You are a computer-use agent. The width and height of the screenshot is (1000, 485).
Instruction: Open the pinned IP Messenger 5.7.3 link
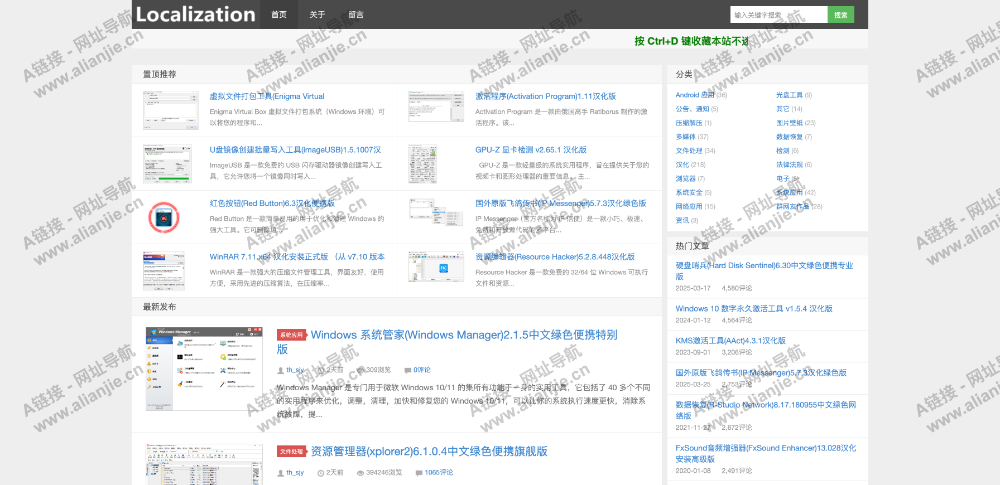pos(561,204)
